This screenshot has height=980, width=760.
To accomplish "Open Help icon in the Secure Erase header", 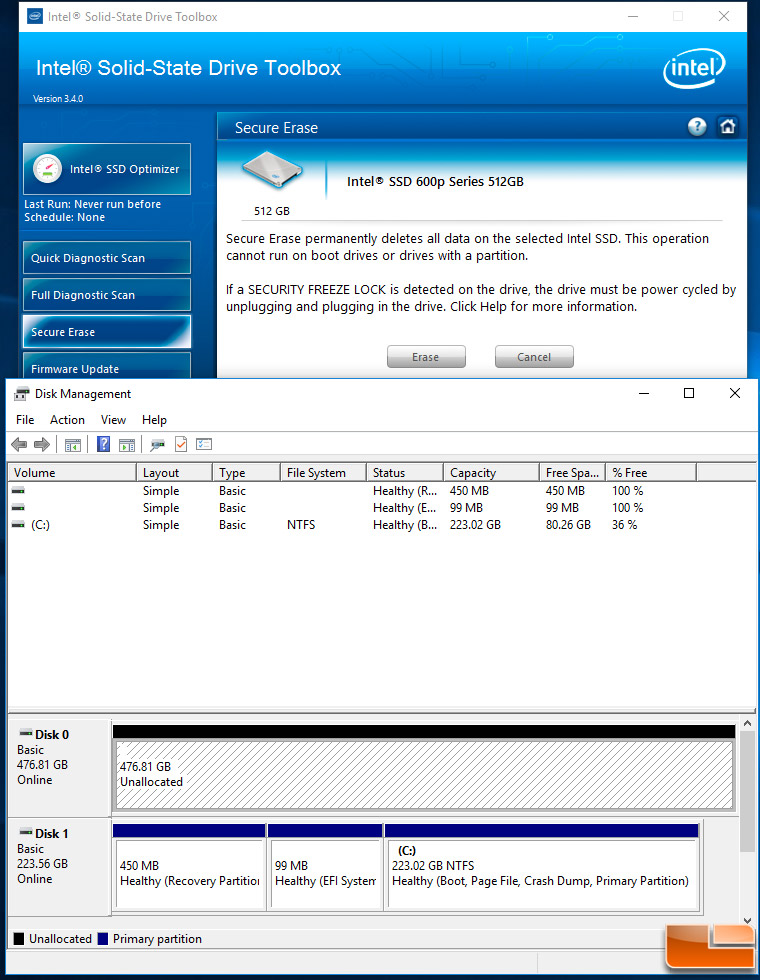I will tap(697, 127).
